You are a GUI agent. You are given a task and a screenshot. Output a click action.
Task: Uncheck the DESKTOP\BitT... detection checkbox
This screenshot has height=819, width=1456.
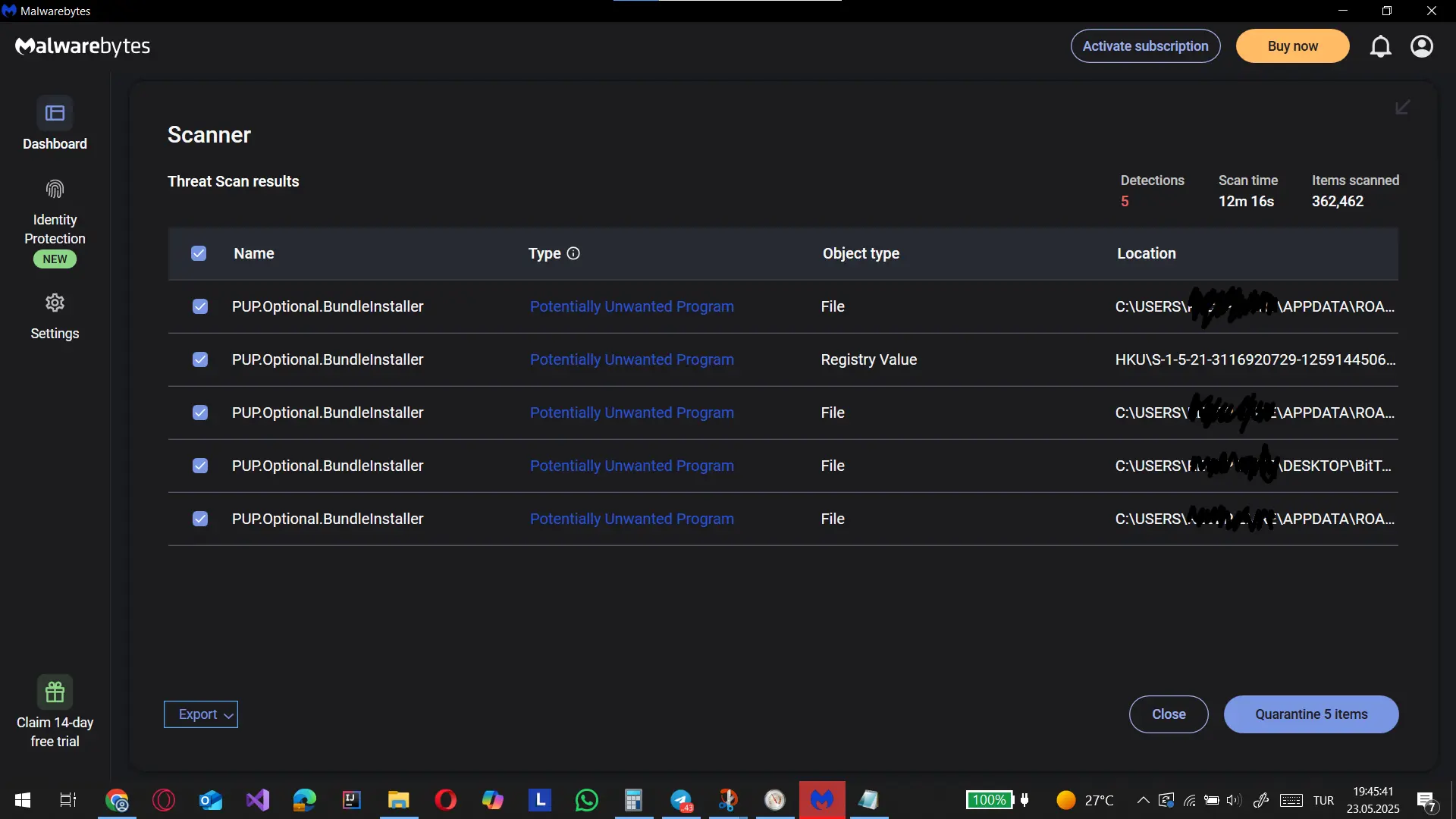click(200, 466)
